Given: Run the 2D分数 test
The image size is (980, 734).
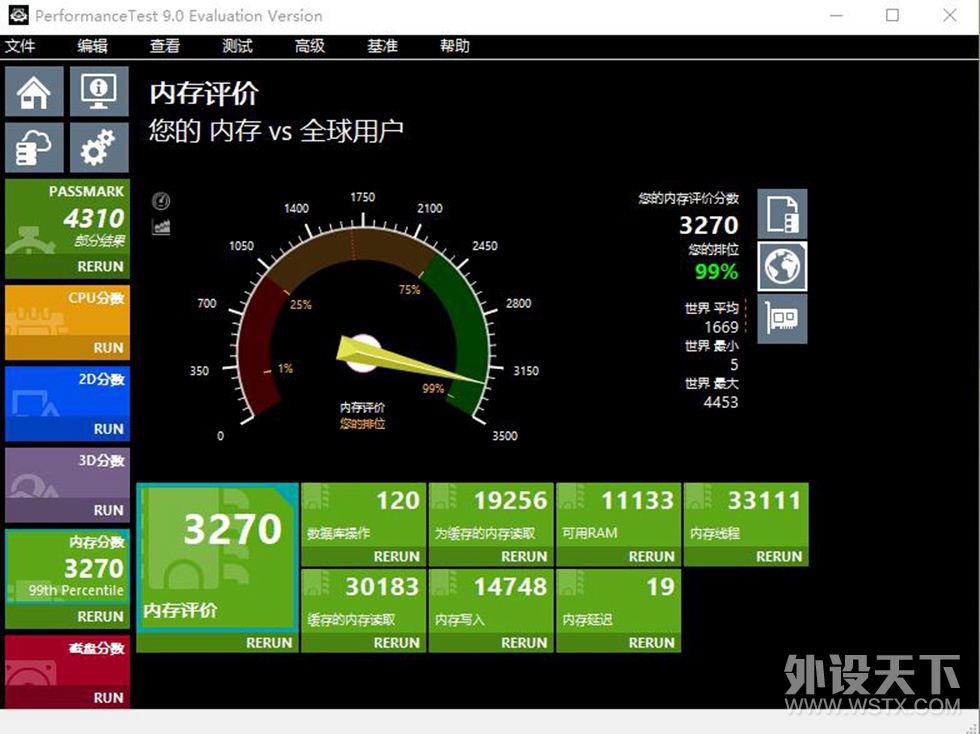Looking at the screenshot, I should [x=108, y=429].
